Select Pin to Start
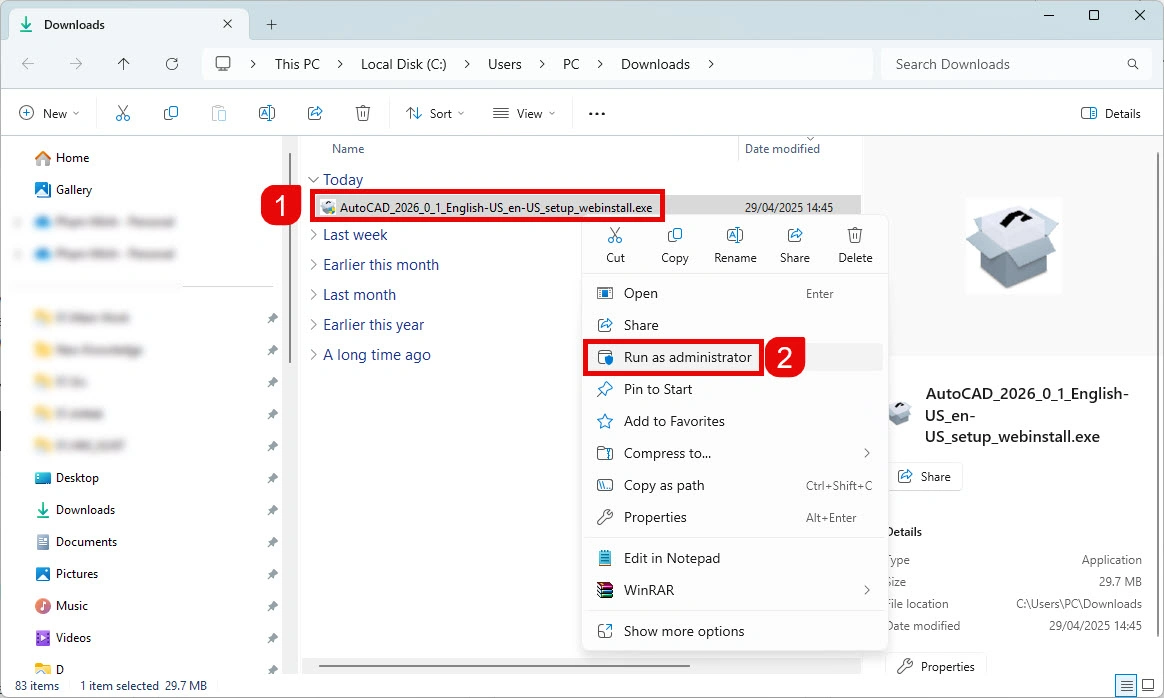The height and width of the screenshot is (698, 1164). (x=735, y=389)
